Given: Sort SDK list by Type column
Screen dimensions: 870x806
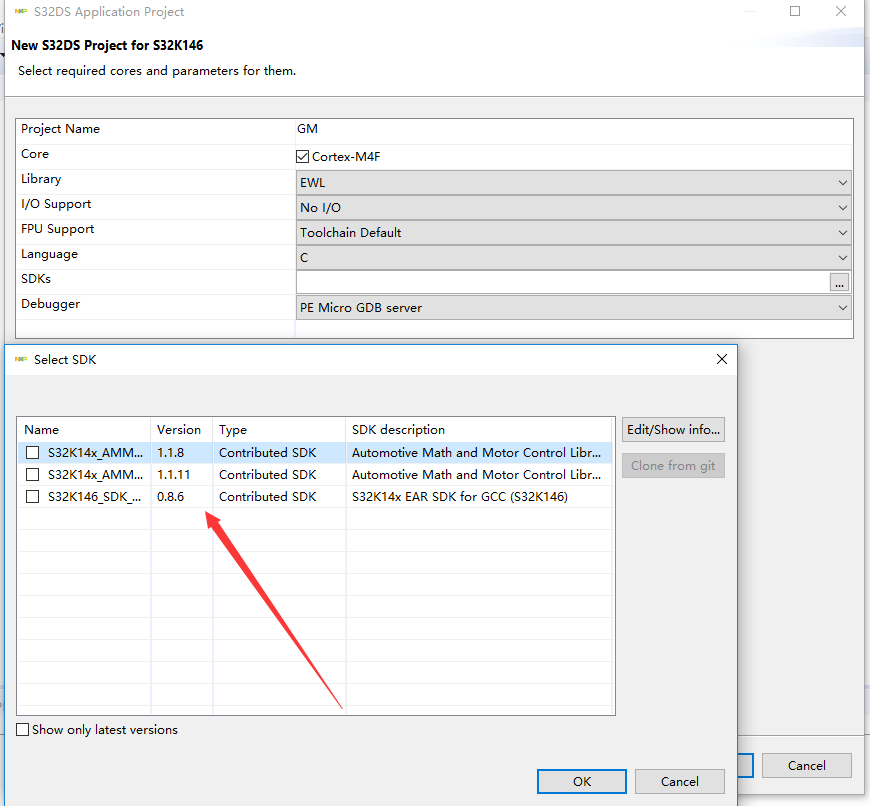Looking at the screenshot, I should [279, 430].
